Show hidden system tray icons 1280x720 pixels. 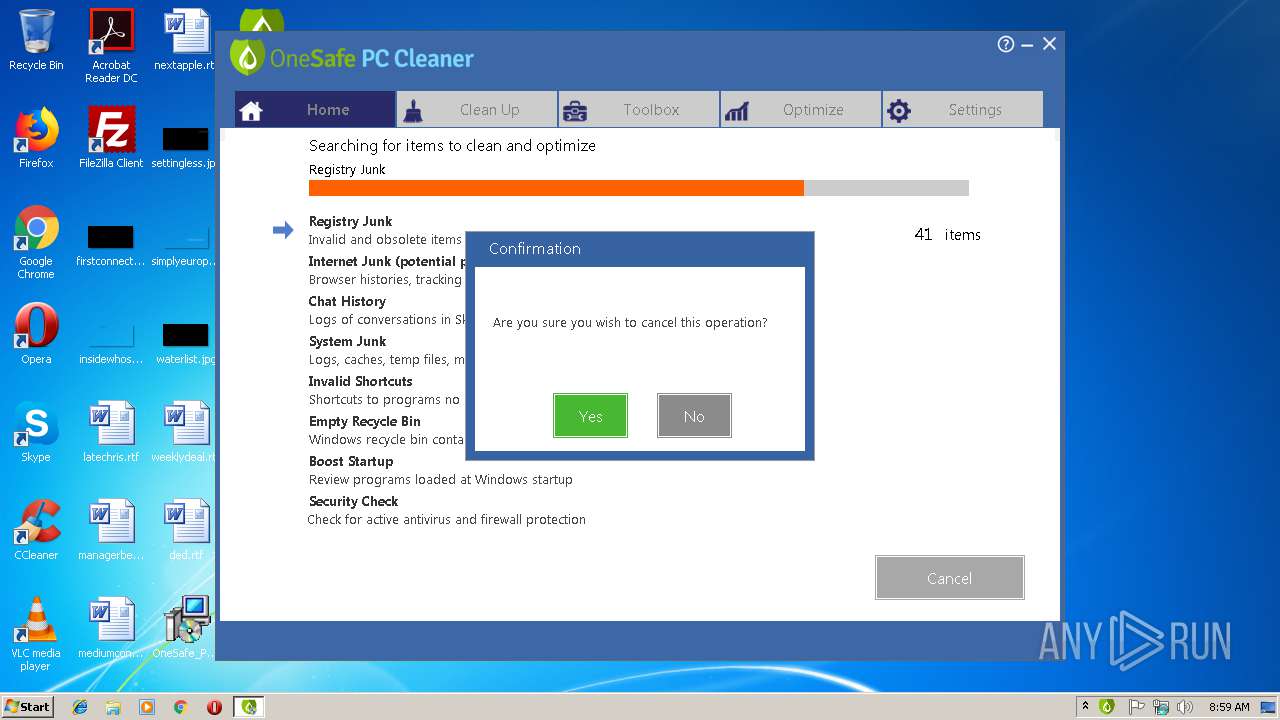(1085, 707)
